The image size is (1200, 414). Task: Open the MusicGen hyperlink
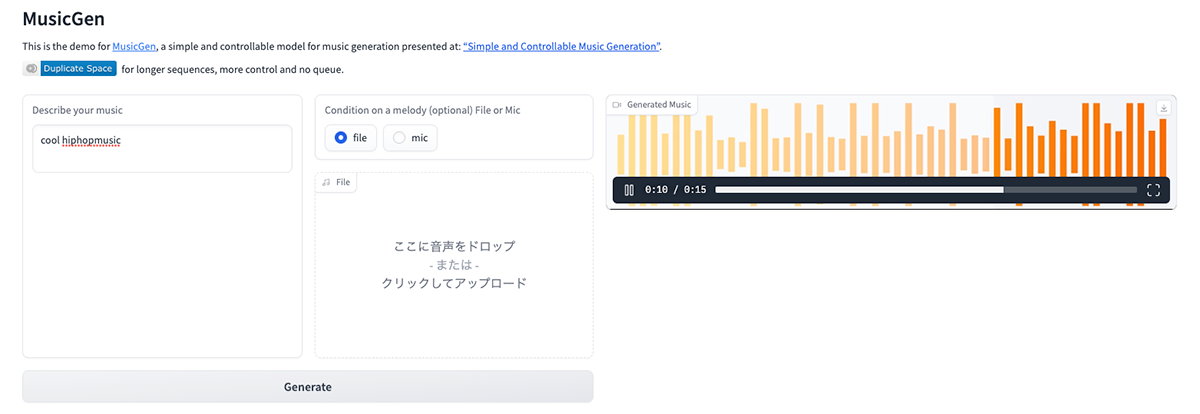click(134, 46)
